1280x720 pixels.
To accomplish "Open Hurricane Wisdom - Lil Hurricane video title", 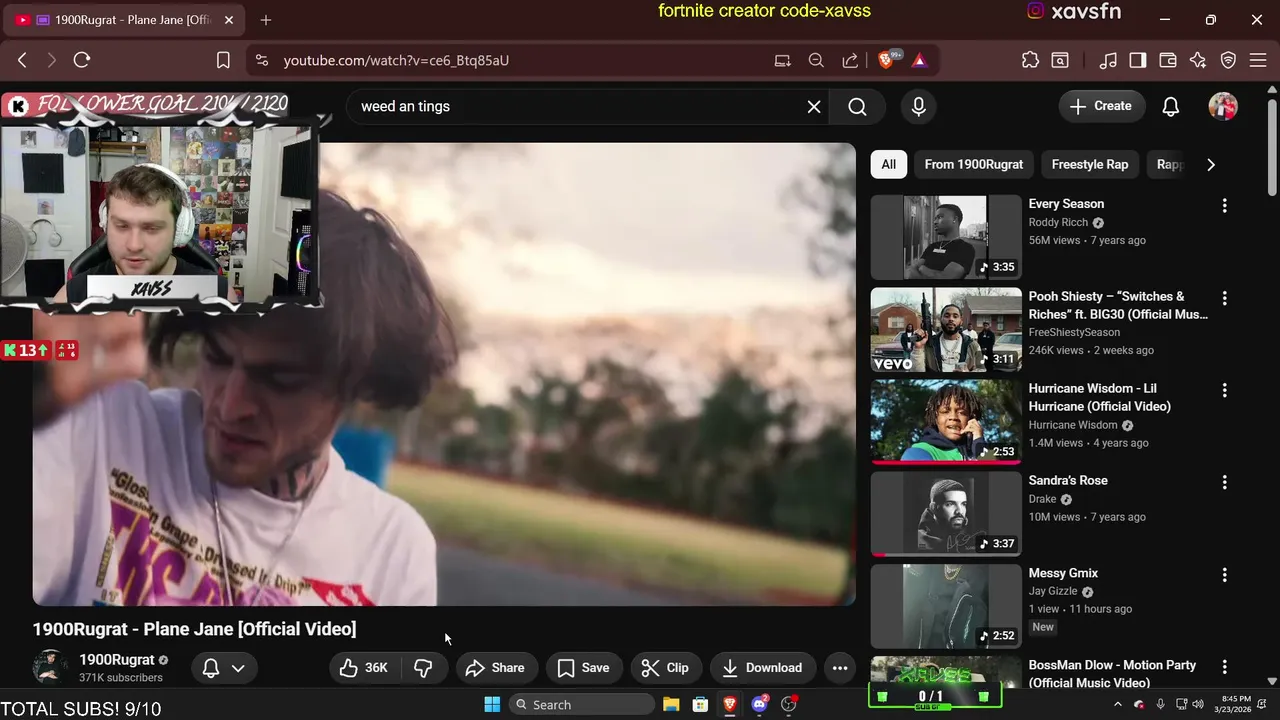I will point(1100,397).
